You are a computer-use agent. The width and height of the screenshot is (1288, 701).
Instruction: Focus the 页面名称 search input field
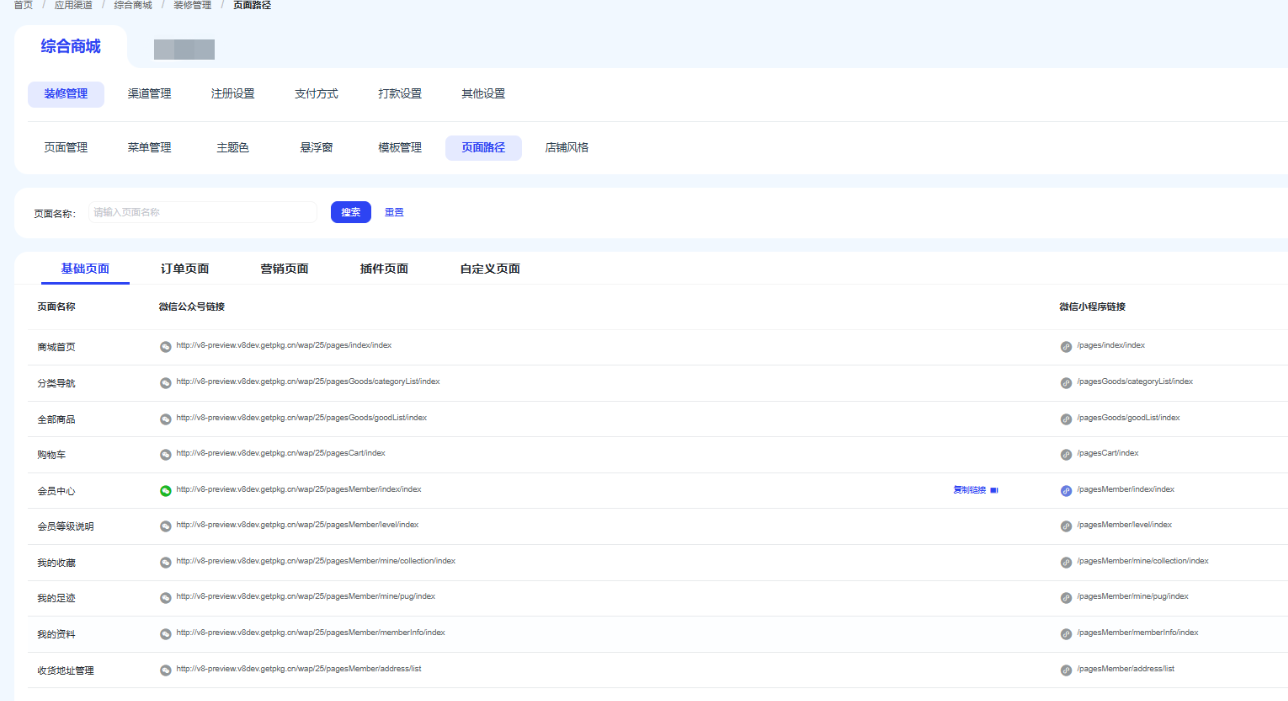[202, 213]
